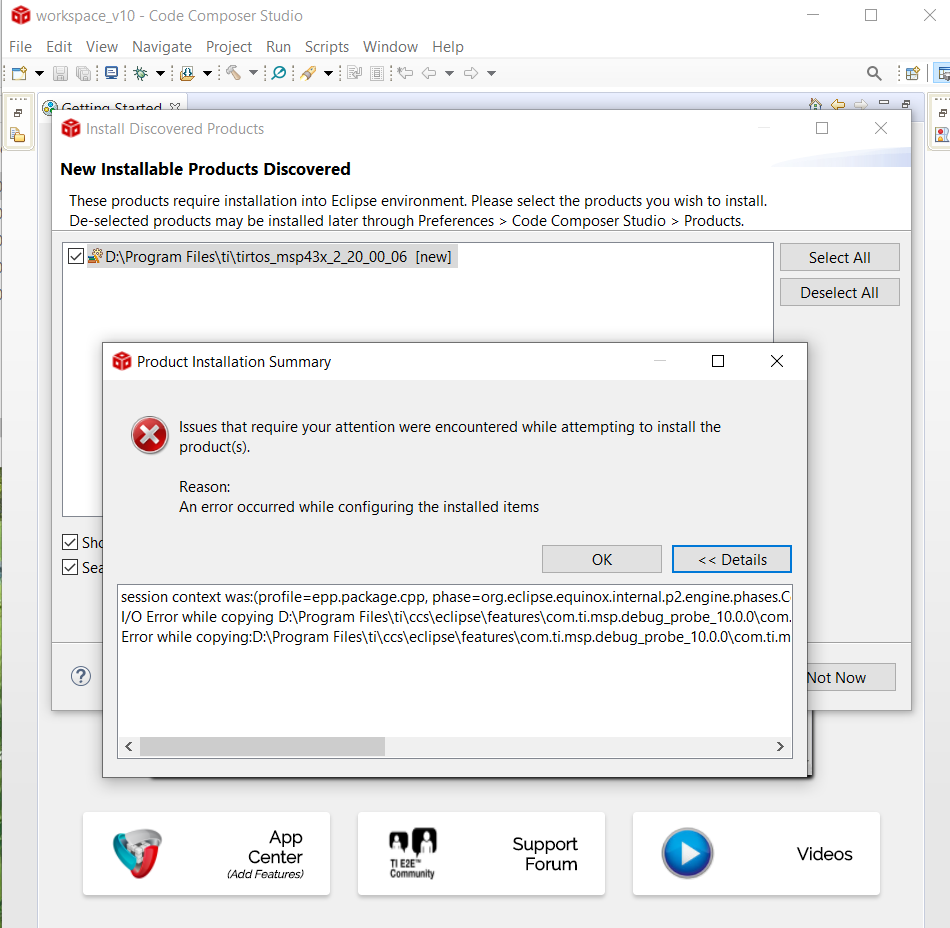Click the 'I/O Error while copying' detail line
This screenshot has height=928, width=950.
pos(456,617)
